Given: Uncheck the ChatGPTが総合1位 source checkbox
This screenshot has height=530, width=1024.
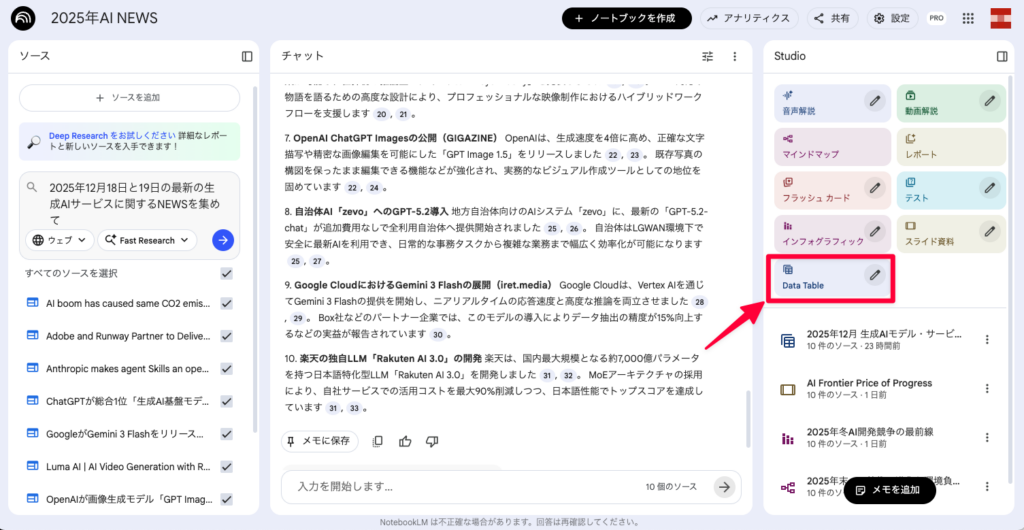Looking at the screenshot, I should tap(227, 401).
